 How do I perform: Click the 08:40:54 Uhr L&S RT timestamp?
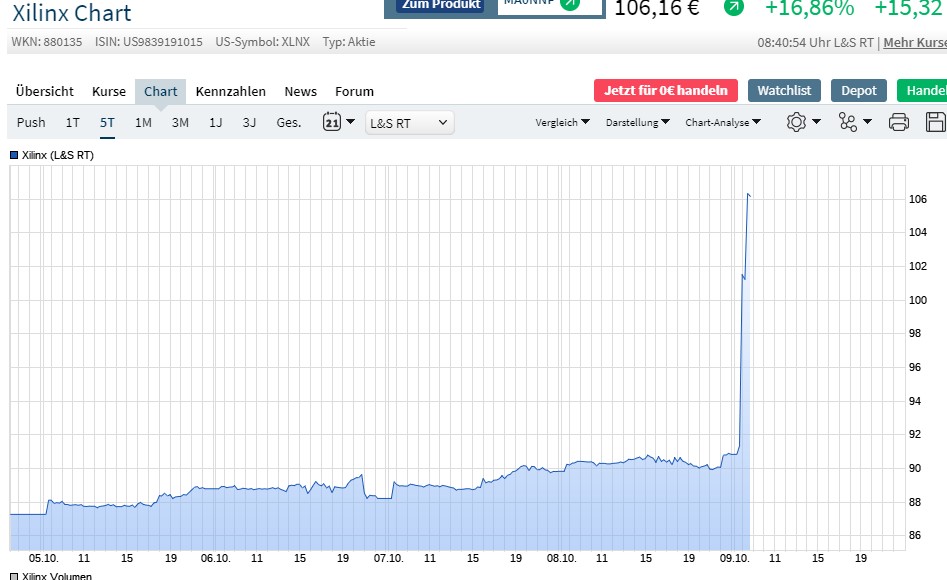[x=815, y=42]
